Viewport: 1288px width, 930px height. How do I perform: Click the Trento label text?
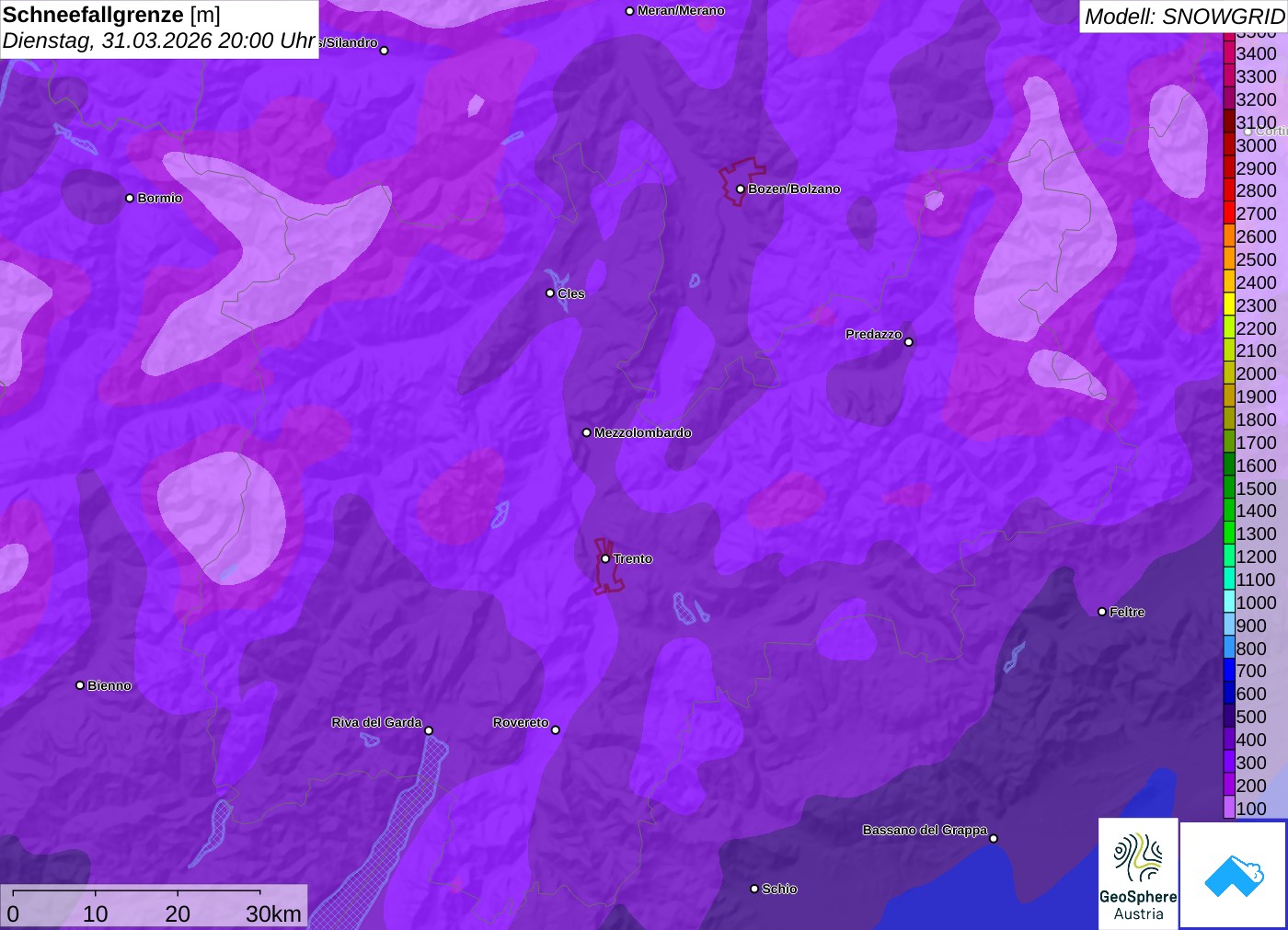click(633, 558)
